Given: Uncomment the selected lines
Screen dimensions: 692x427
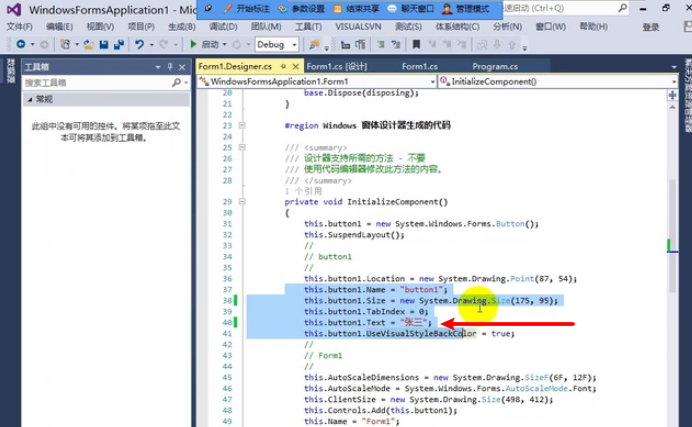Looking at the screenshot, I should coord(396,44).
